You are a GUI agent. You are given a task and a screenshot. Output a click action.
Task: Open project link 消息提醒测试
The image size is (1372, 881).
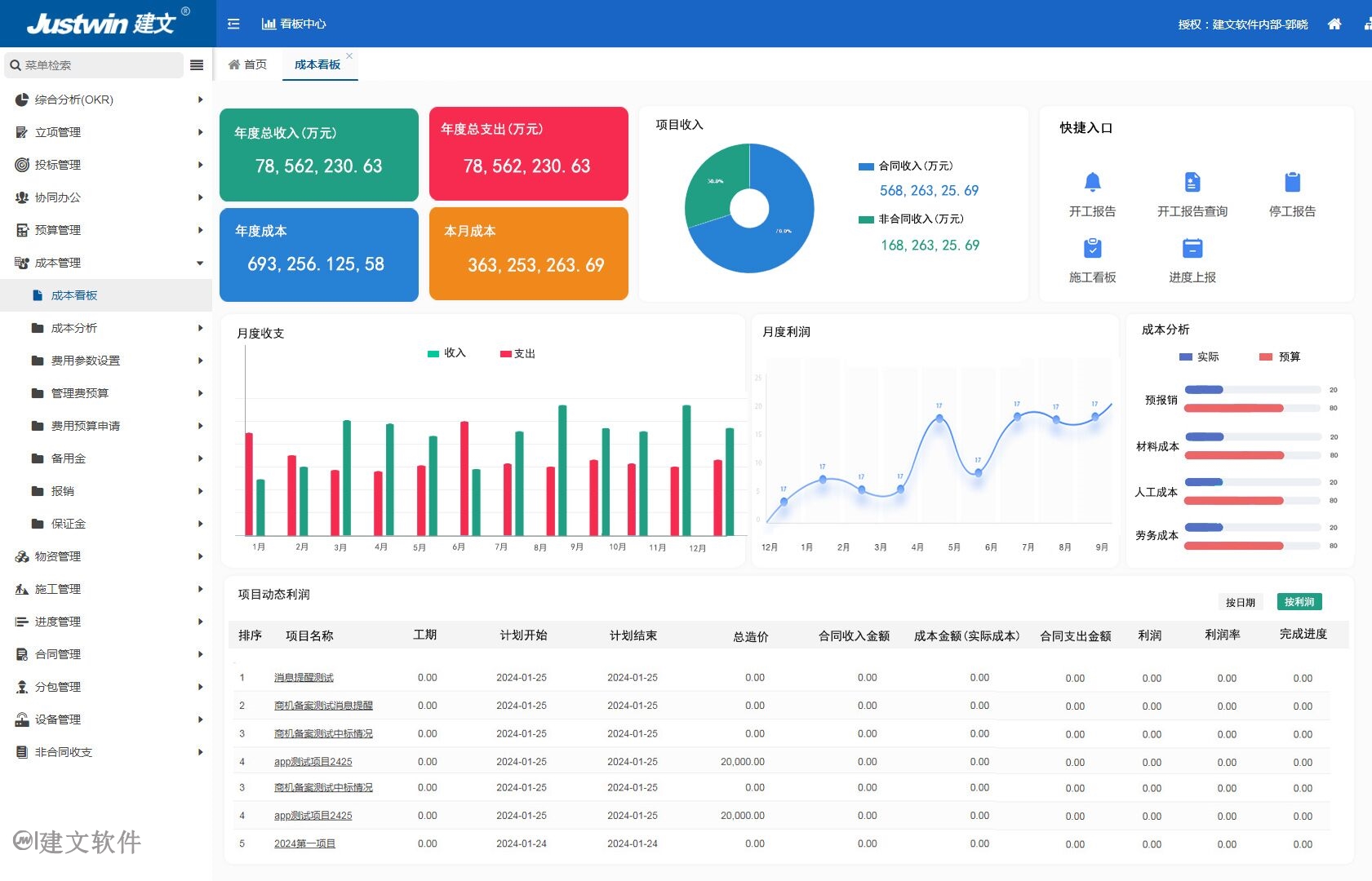point(304,678)
